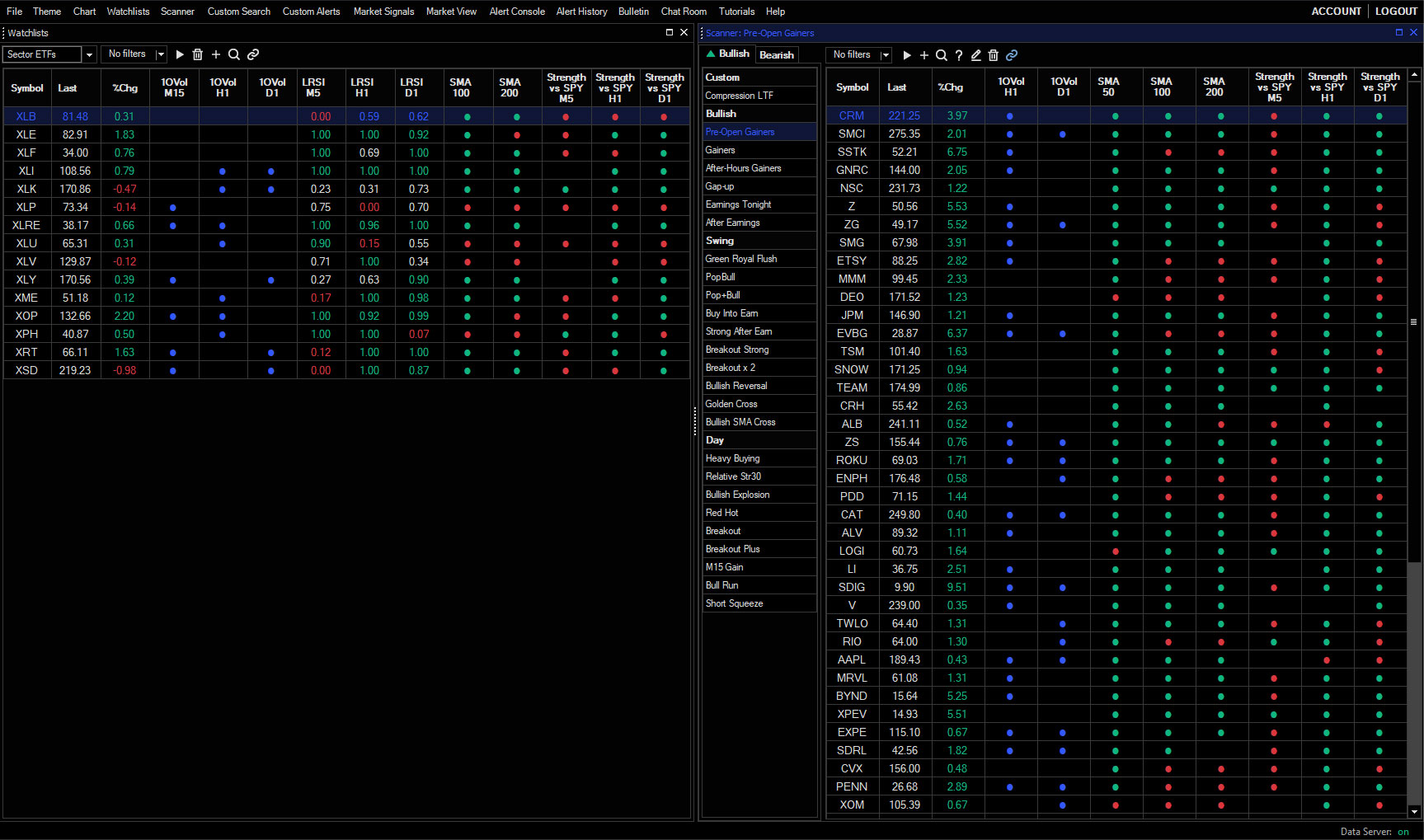This screenshot has height=840, width=1424.
Task: Open scanner help using the question mark icon
Action: coord(959,55)
